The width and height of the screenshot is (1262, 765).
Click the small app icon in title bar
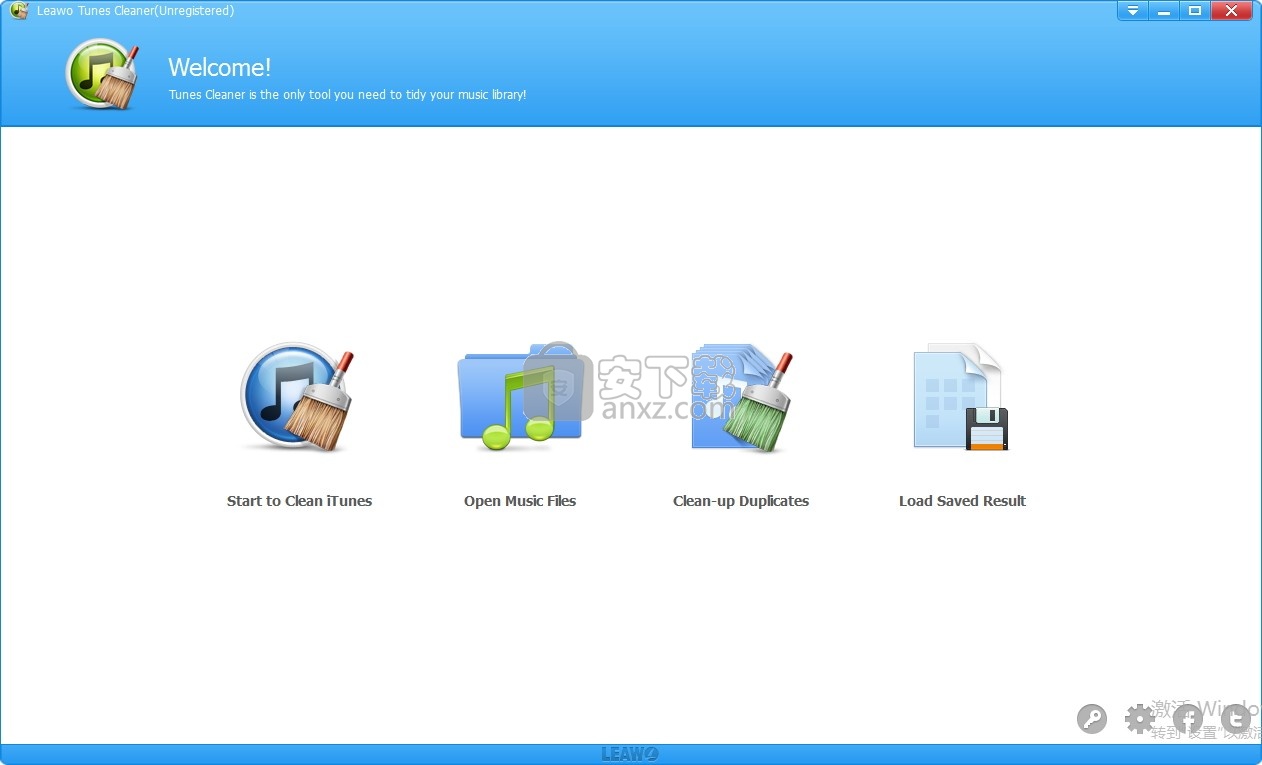[18, 11]
